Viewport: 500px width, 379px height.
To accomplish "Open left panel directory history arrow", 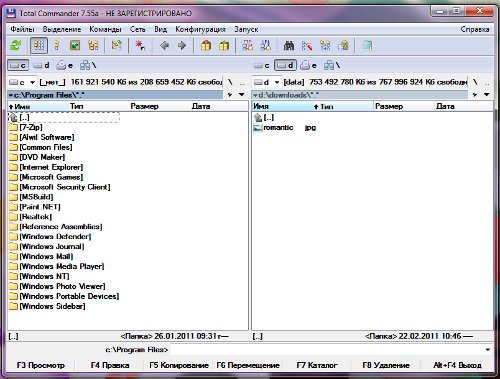I will [242, 95].
